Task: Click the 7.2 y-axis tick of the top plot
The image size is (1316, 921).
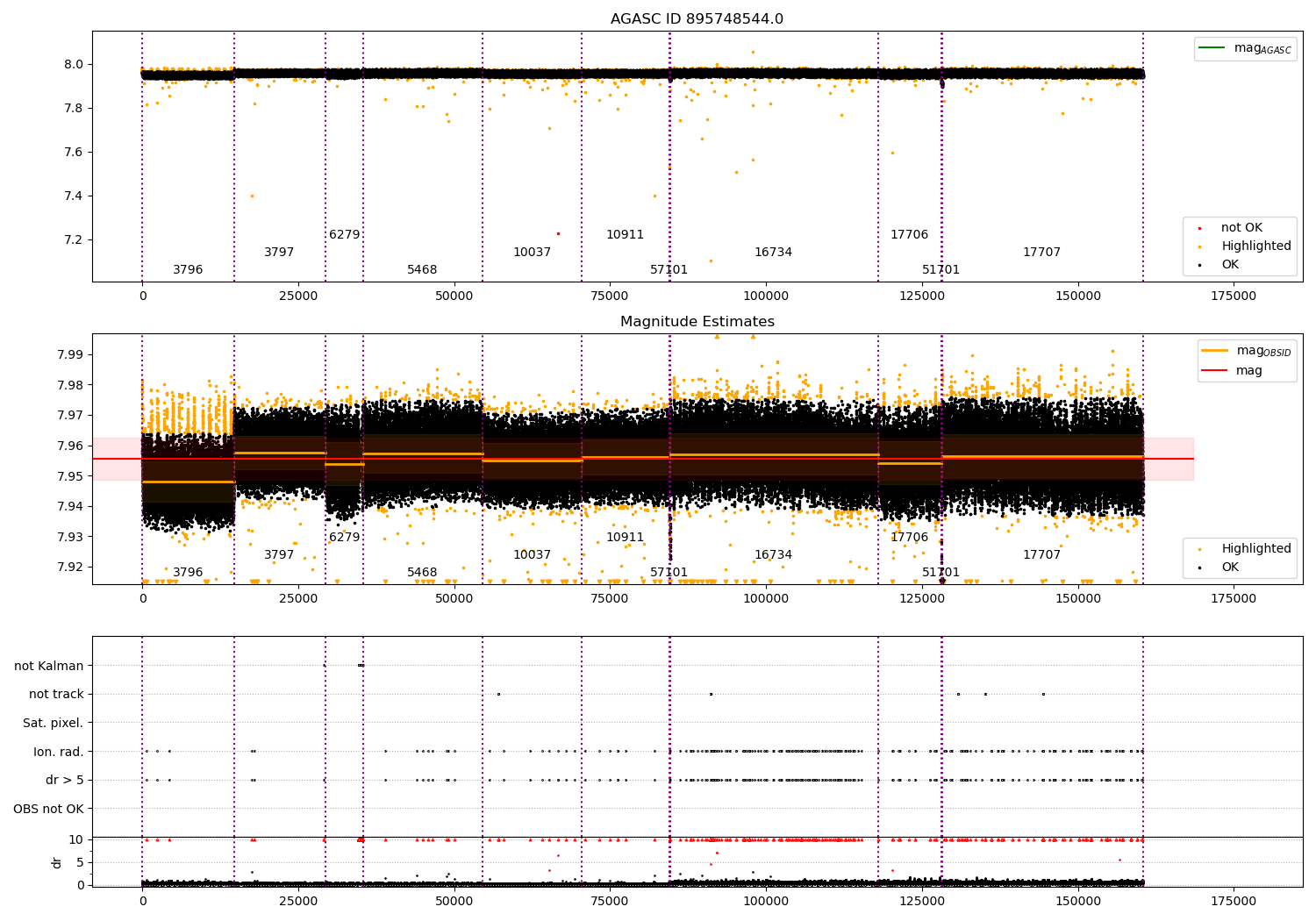Action: pyautogui.click(x=74, y=239)
